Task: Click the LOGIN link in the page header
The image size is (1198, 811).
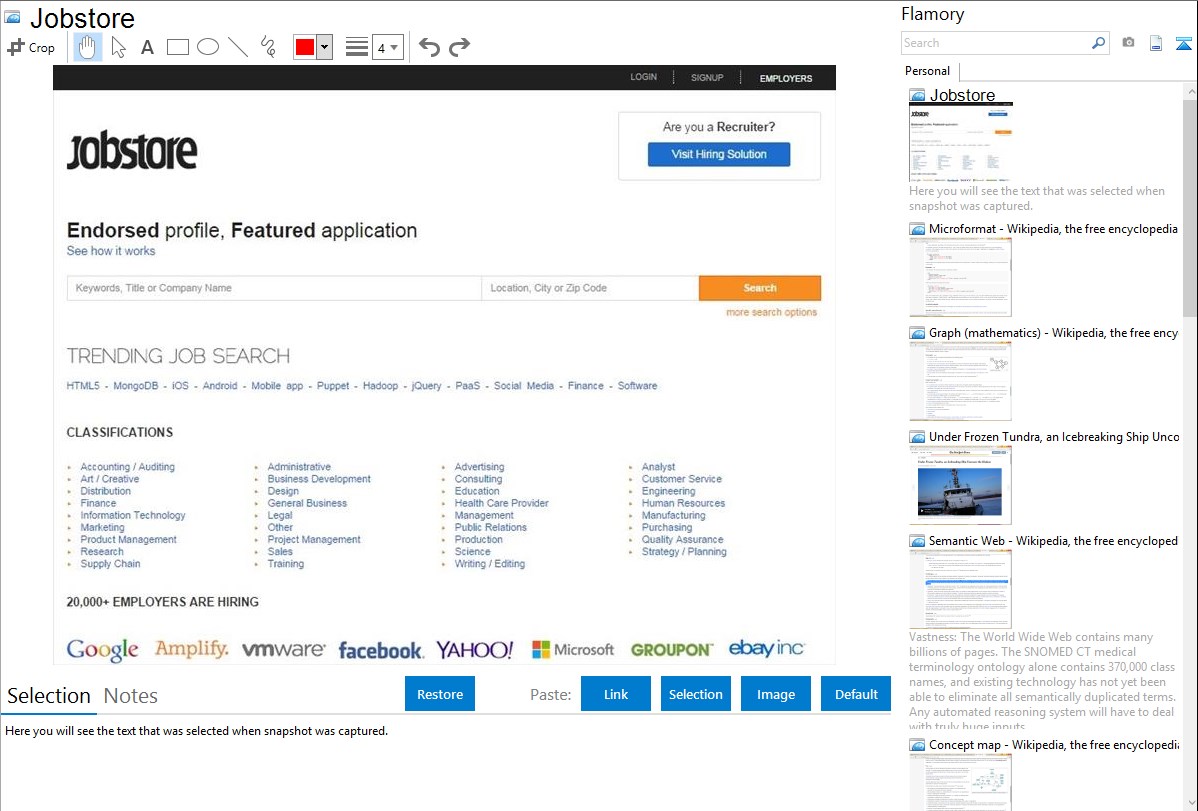Action: click(643, 77)
